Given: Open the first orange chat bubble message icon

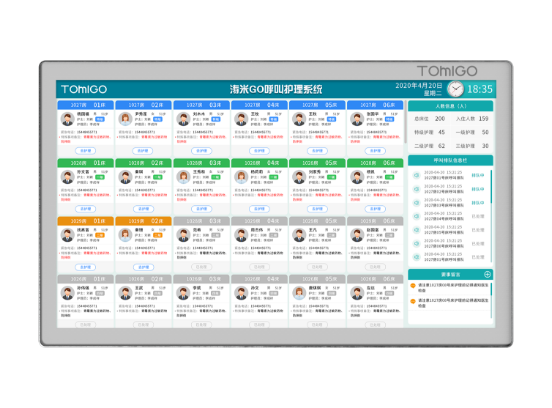Looking at the screenshot, I should (413, 286).
